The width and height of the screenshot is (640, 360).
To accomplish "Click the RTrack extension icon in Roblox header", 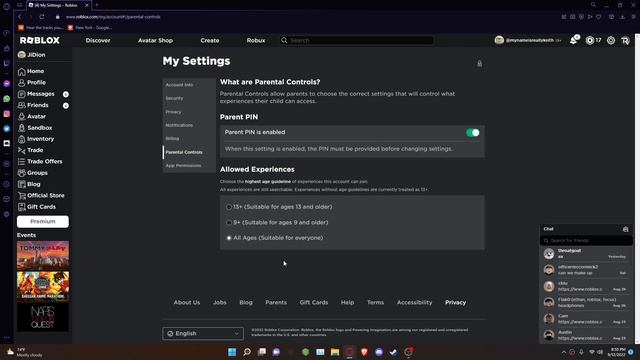I will (x=625, y=40).
